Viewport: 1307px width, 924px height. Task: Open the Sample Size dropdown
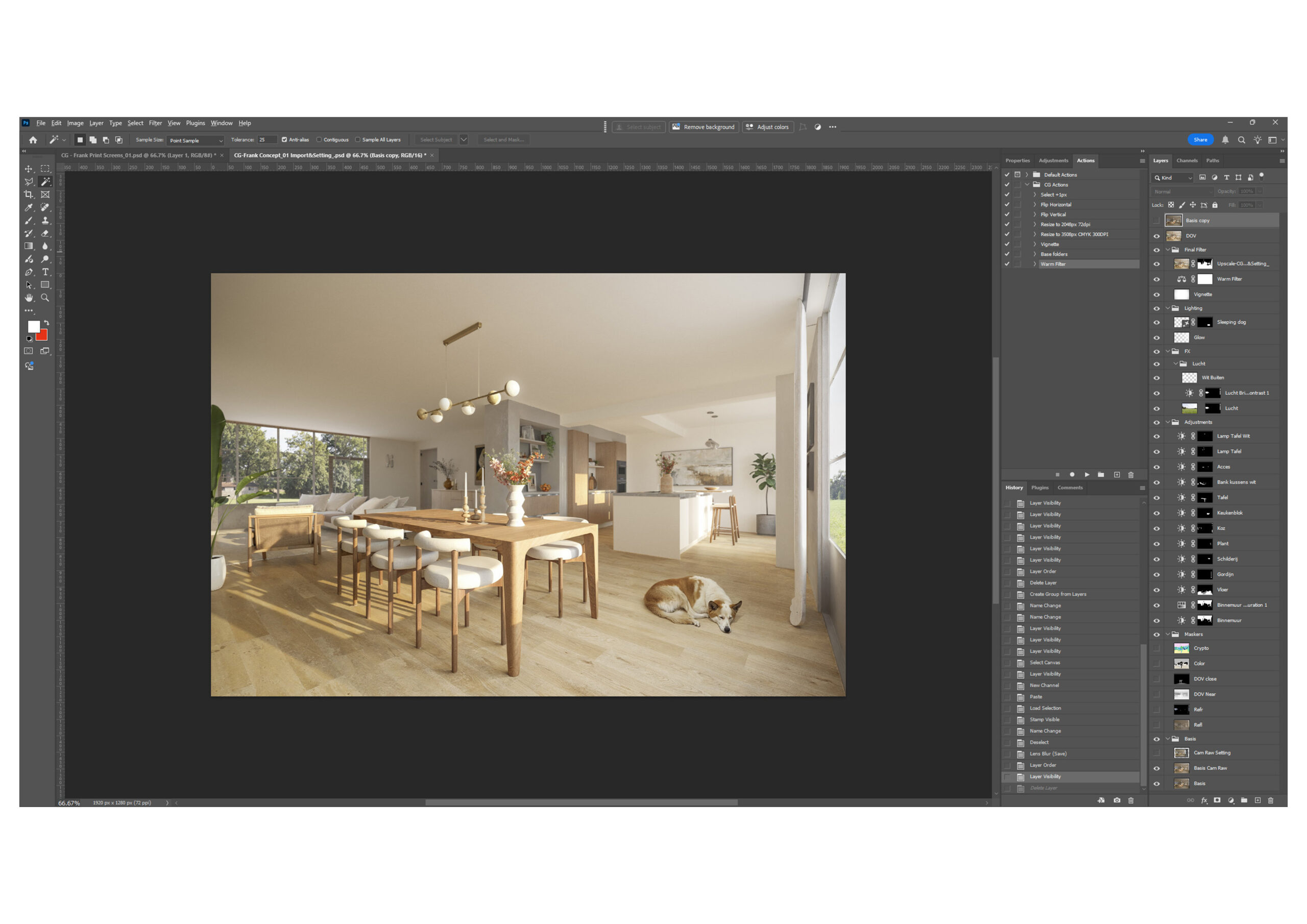(x=195, y=140)
